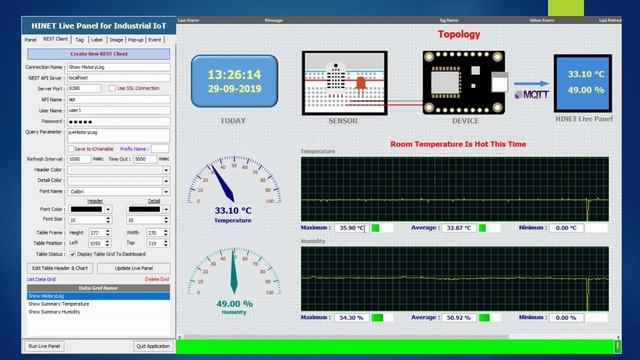This screenshot has width=640, height=360.
Task: Open the Detail font color dropdown arrow
Action: pos(166,209)
